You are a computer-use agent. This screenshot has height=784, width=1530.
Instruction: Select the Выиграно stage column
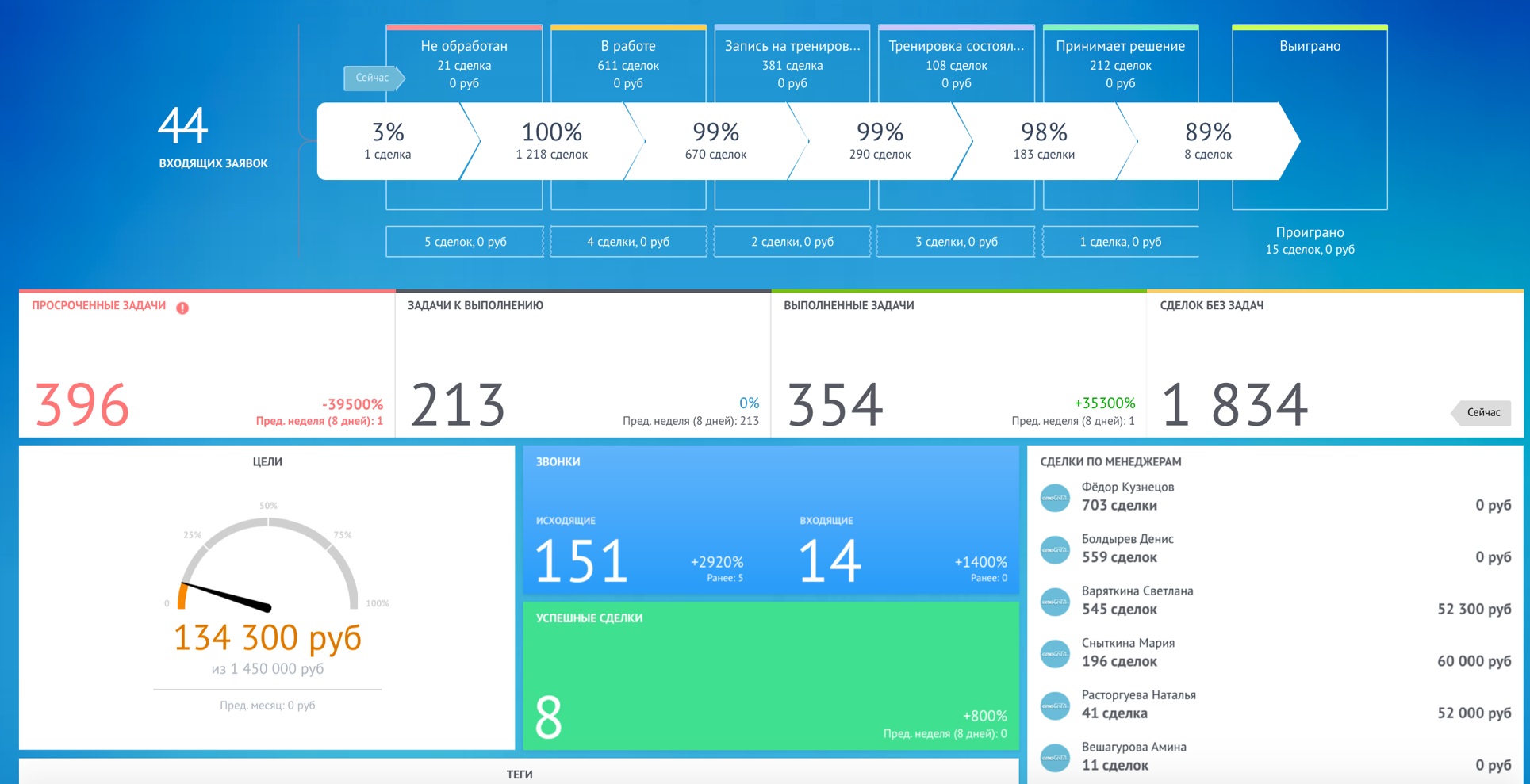[1310, 117]
